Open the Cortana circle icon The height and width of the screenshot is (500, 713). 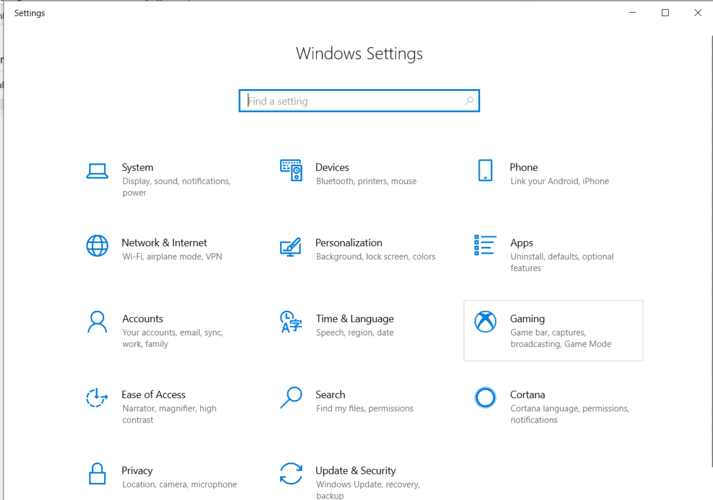[485, 398]
